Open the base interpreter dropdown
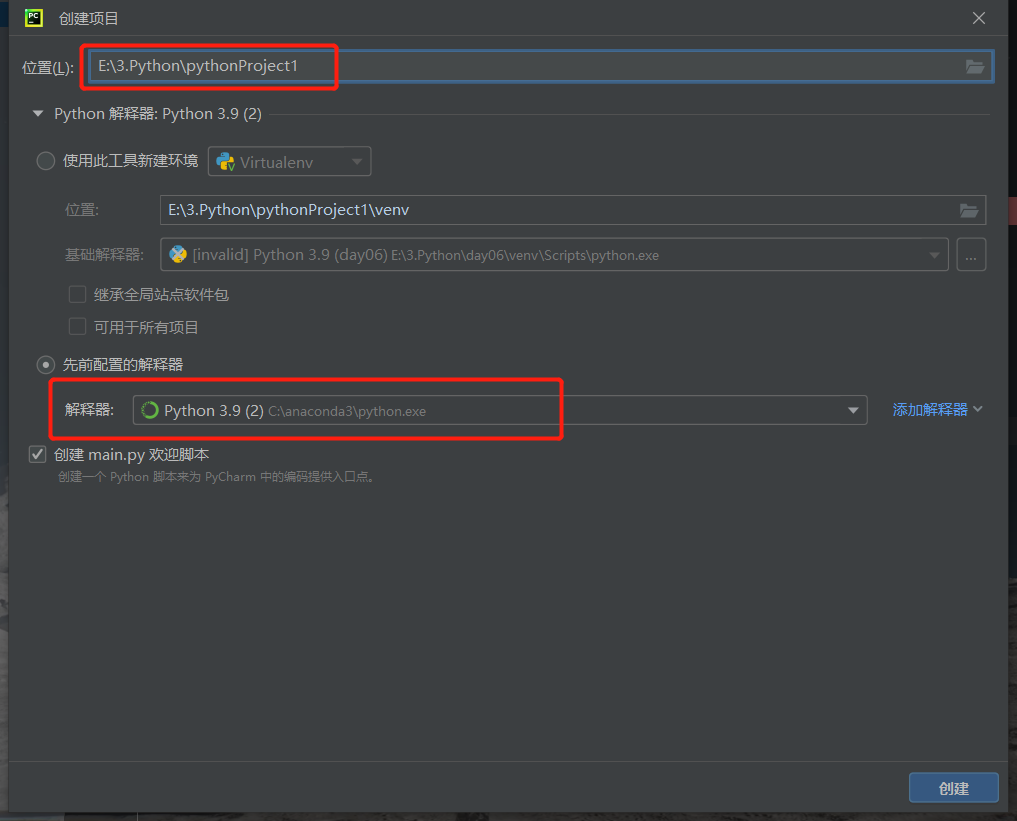The width and height of the screenshot is (1017, 821). pyautogui.click(x=555, y=254)
